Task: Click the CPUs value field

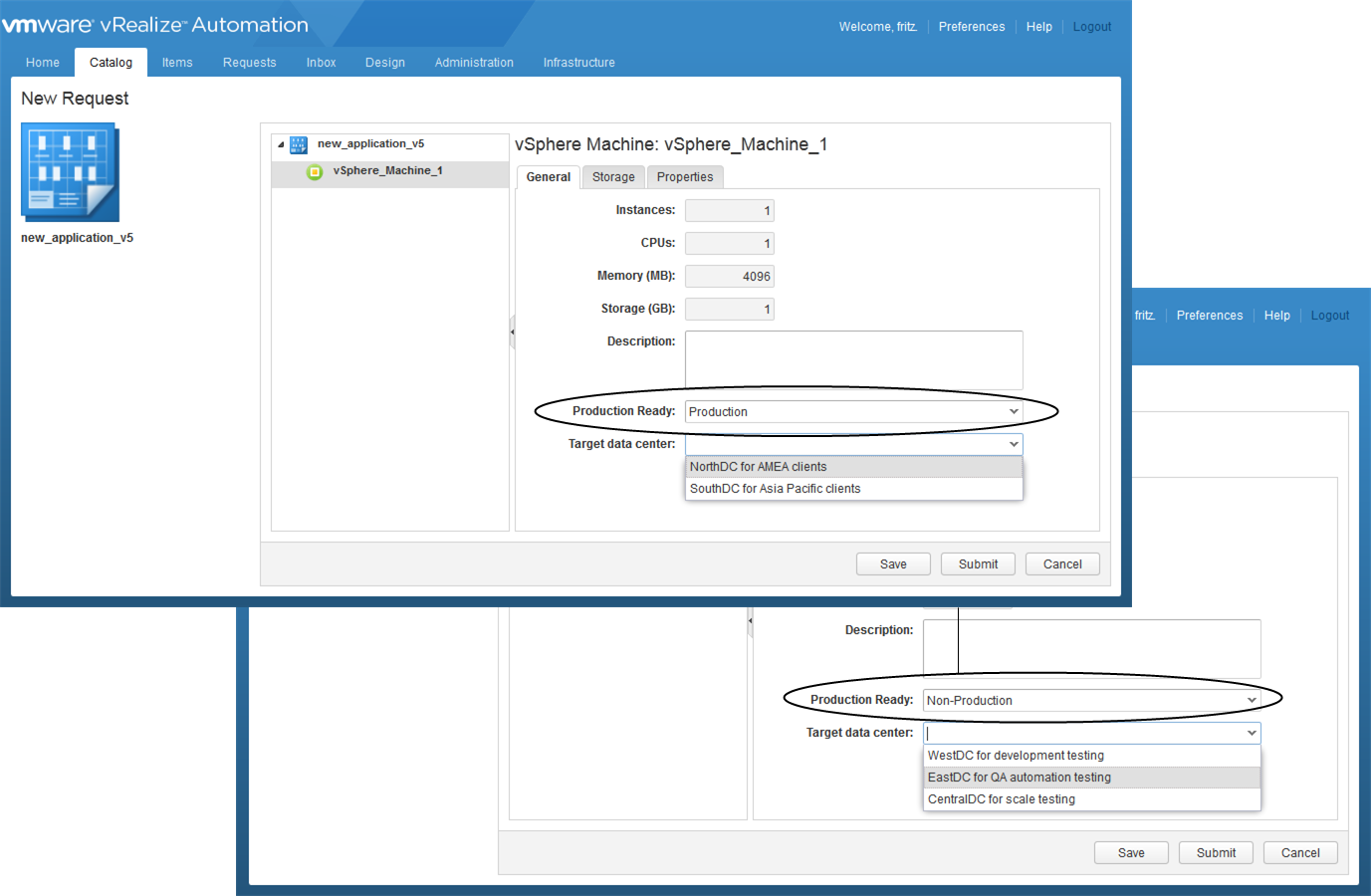Action: [730, 243]
